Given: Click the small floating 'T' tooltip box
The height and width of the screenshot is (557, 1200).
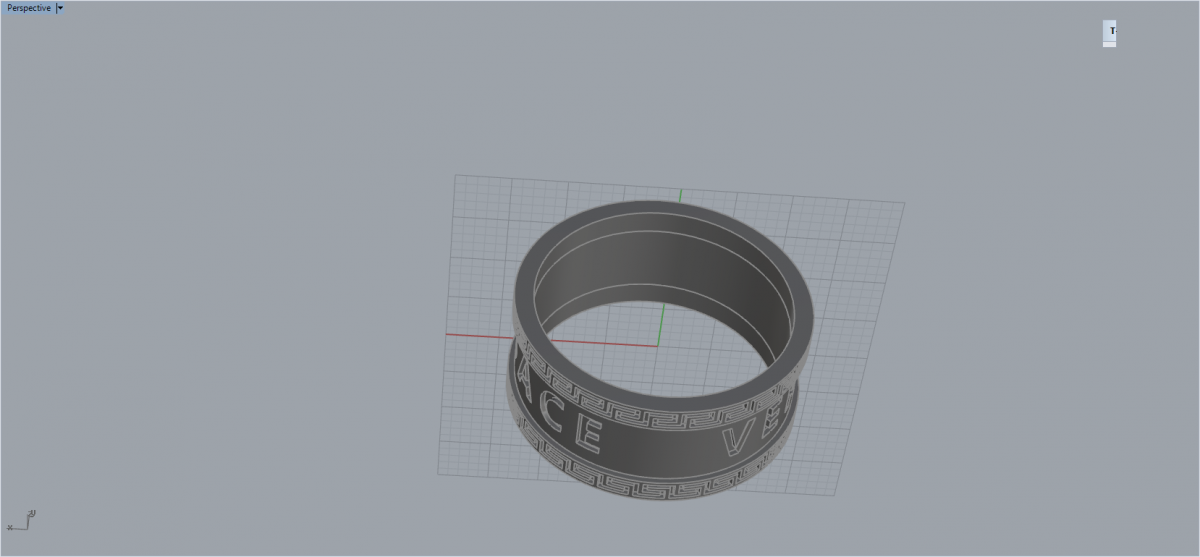Looking at the screenshot, I should 1109,33.
